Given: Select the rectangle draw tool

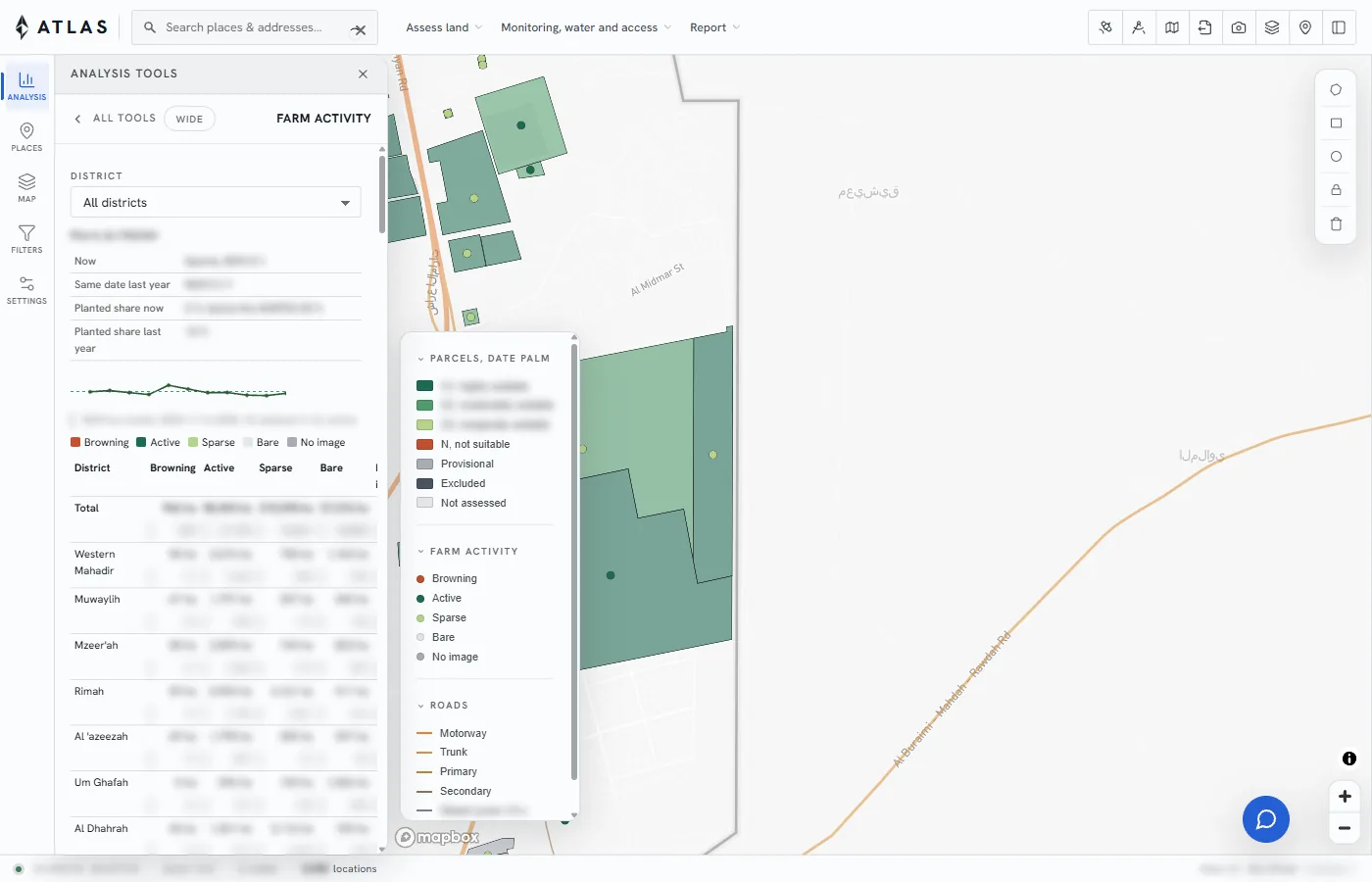Looking at the screenshot, I should [1336, 123].
